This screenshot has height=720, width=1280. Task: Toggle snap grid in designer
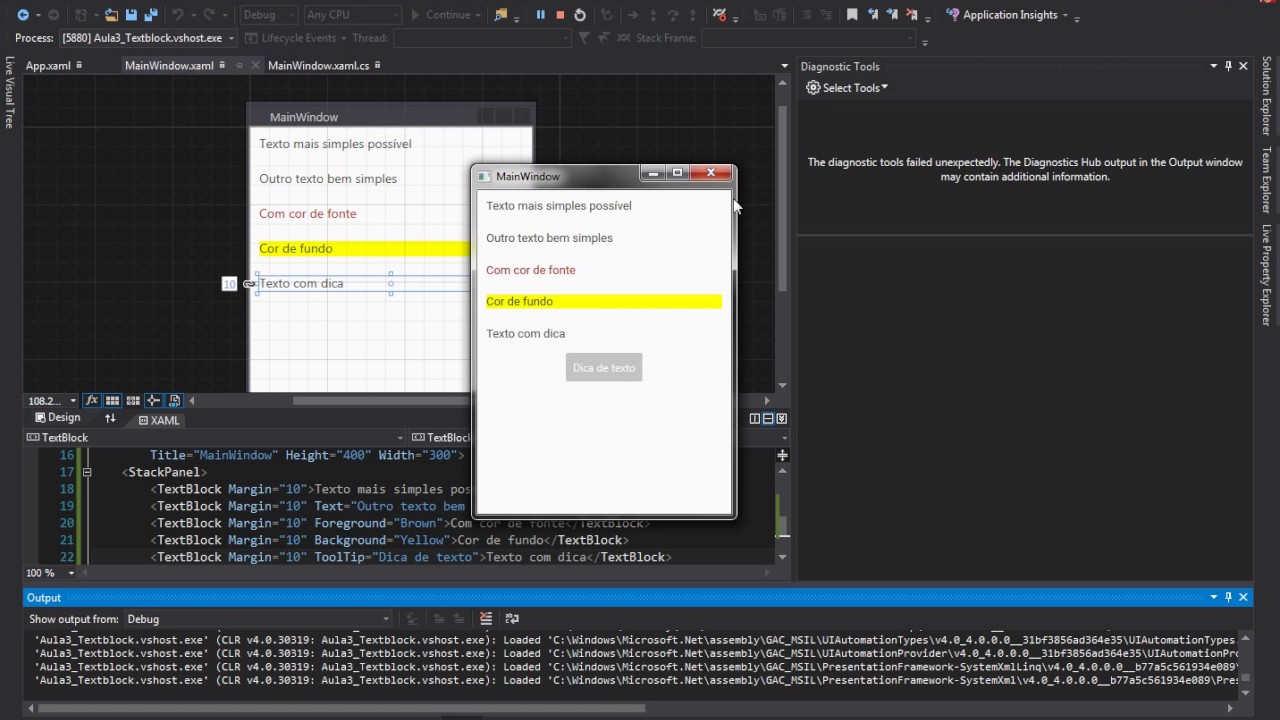click(x=112, y=400)
